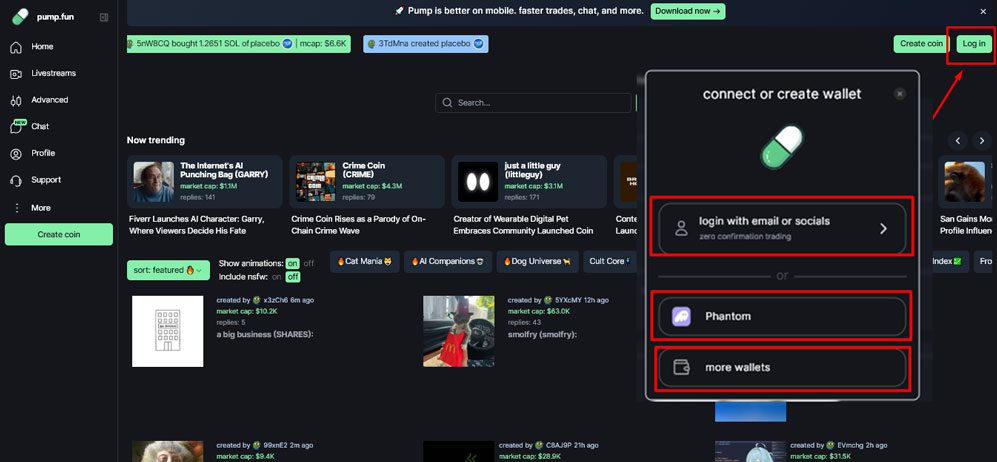Expand the More menu in sidebar
The height and width of the screenshot is (462, 997).
40,208
